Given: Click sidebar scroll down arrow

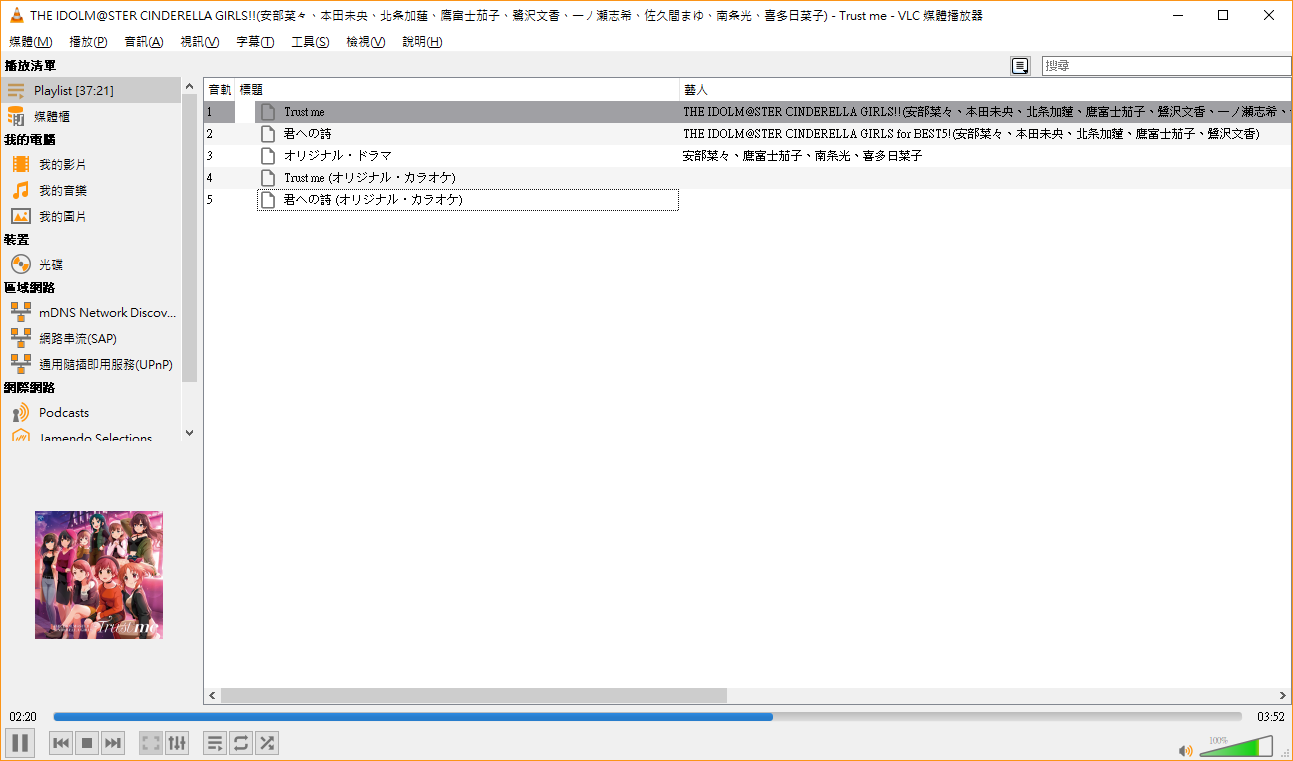Looking at the screenshot, I should [x=190, y=433].
